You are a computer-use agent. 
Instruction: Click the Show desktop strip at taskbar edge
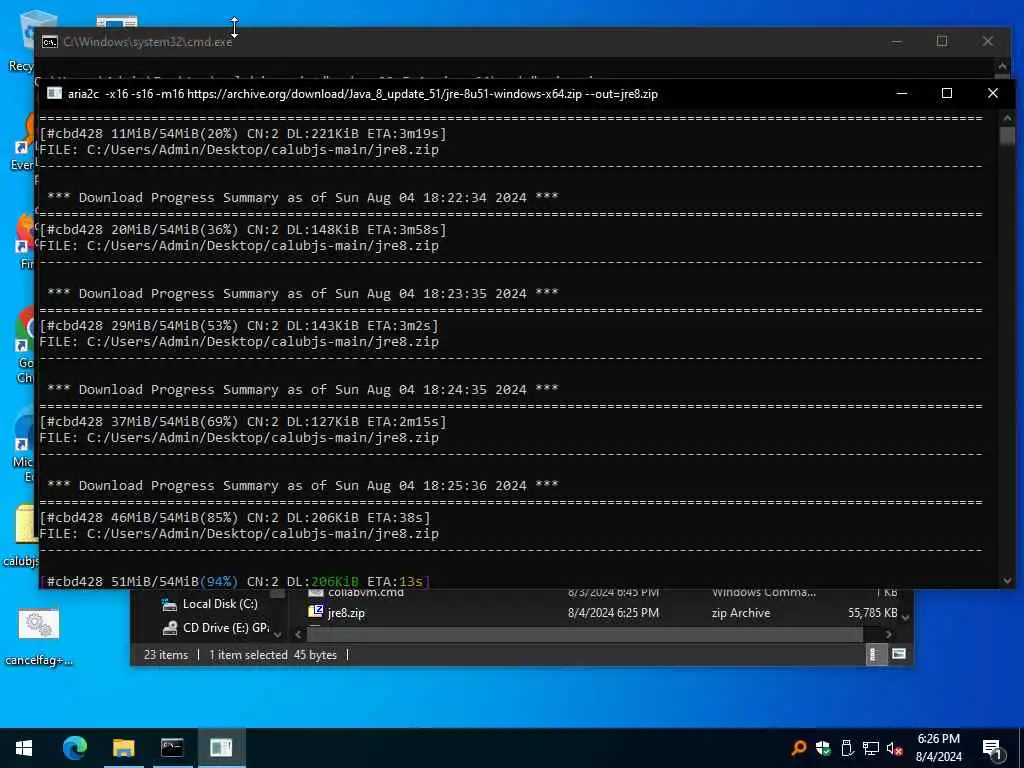point(1021,748)
